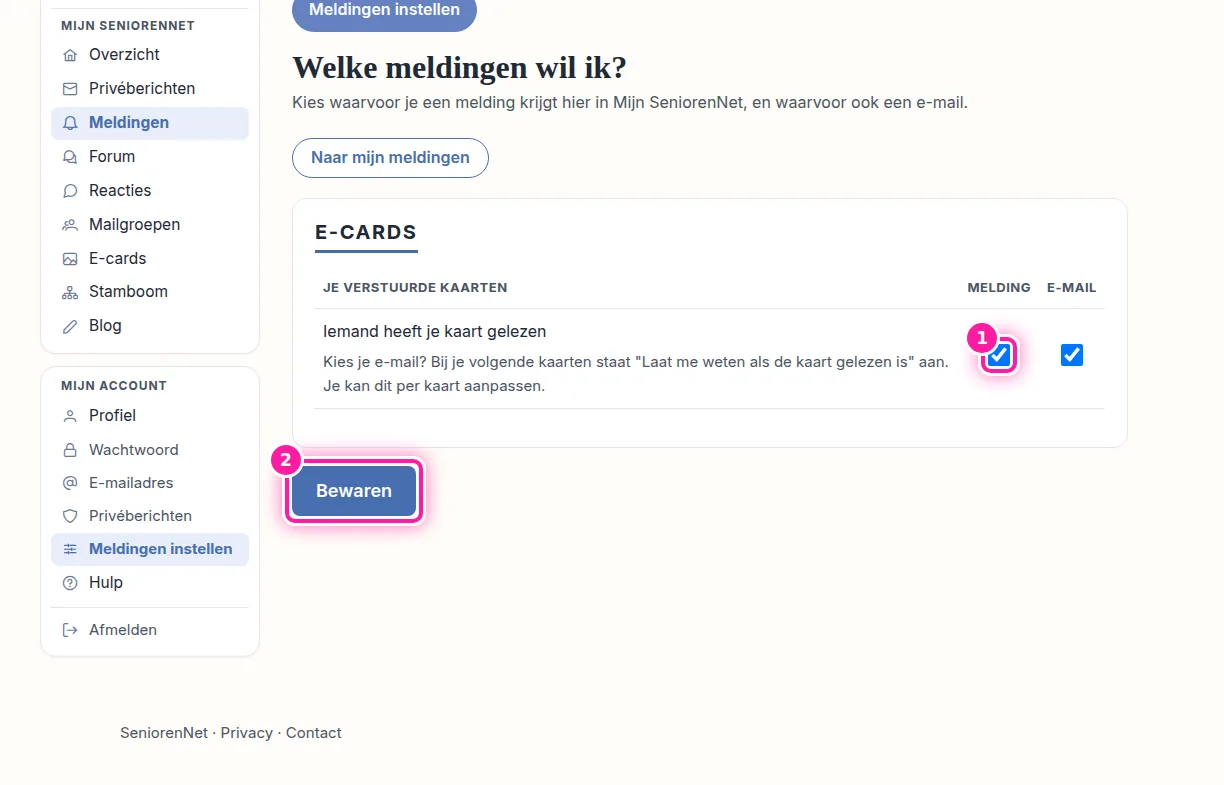Image resolution: width=1224 pixels, height=785 pixels.
Task: Click the at-sign icon beside E-mailadres
Action: pos(70,483)
